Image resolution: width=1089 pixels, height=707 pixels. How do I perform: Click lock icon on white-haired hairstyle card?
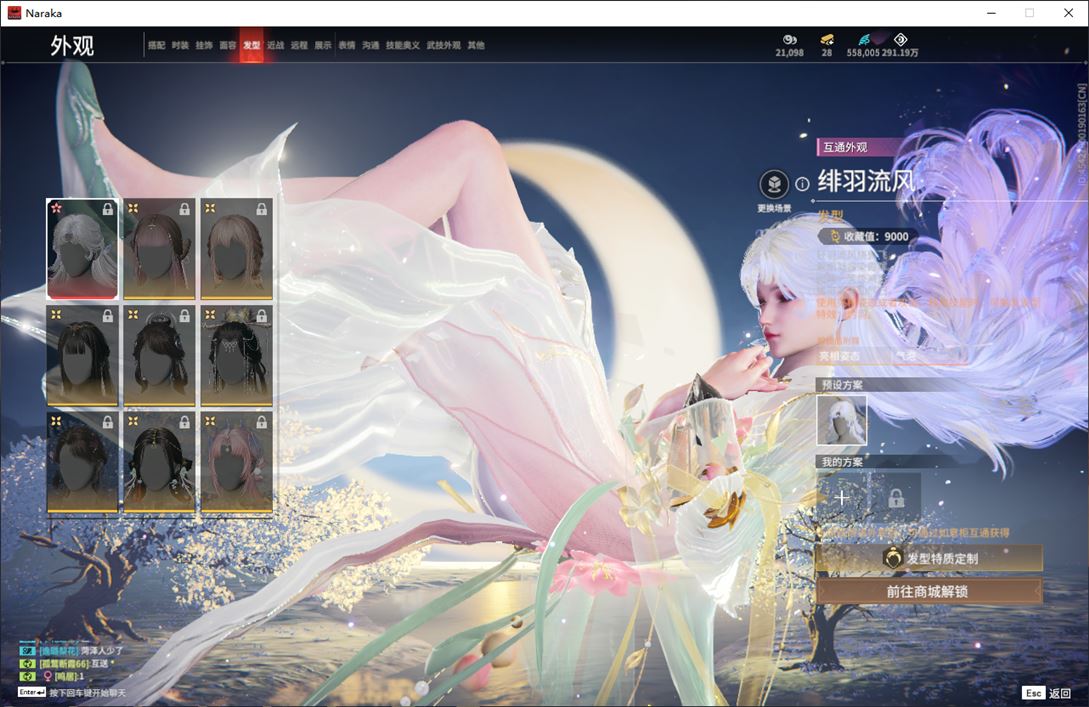pyautogui.click(x=108, y=209)
